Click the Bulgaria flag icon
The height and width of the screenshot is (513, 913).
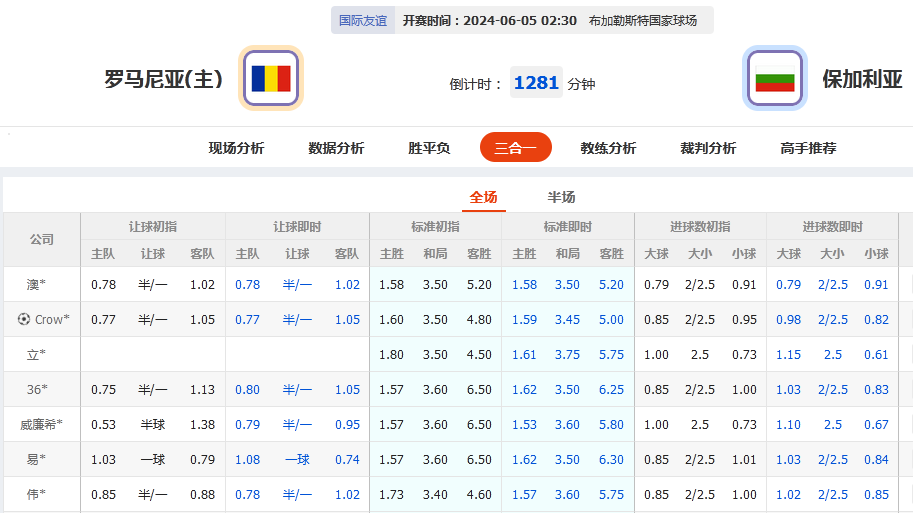(x=774, y=78)
